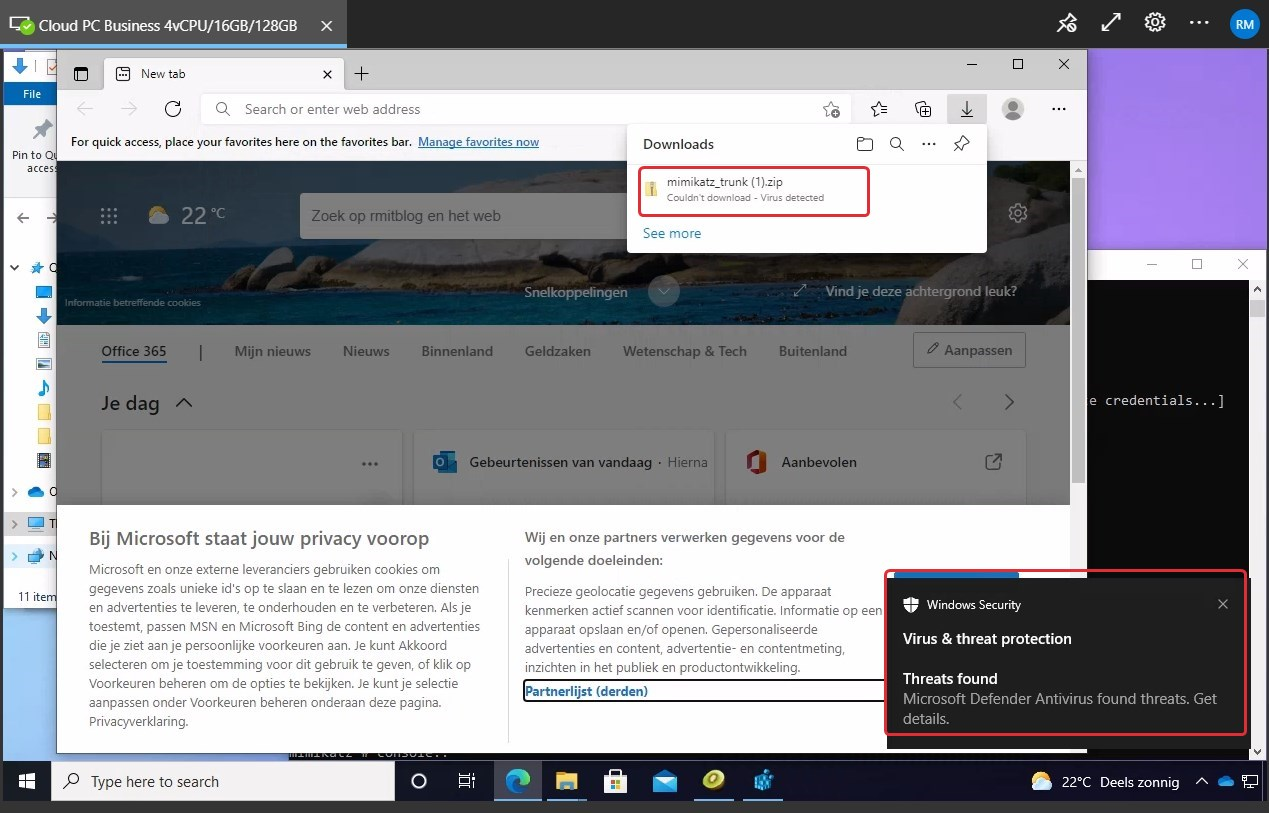Switch to the Nieuws tab
Image resolution: width=1269 pixels, height=813 pixels.
(366, 351)
